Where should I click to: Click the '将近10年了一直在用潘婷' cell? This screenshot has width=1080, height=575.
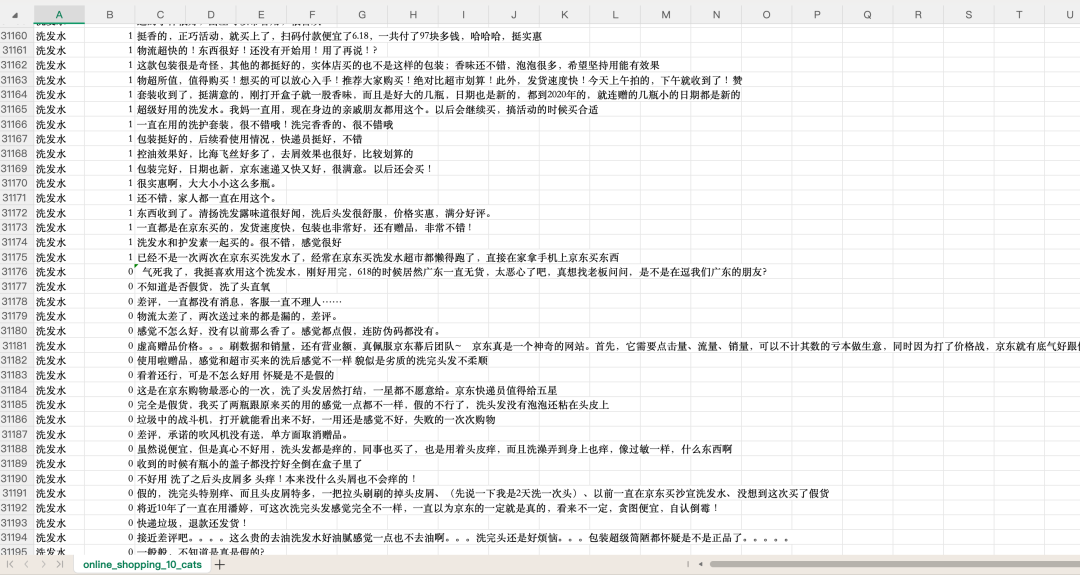coord(428,508)
